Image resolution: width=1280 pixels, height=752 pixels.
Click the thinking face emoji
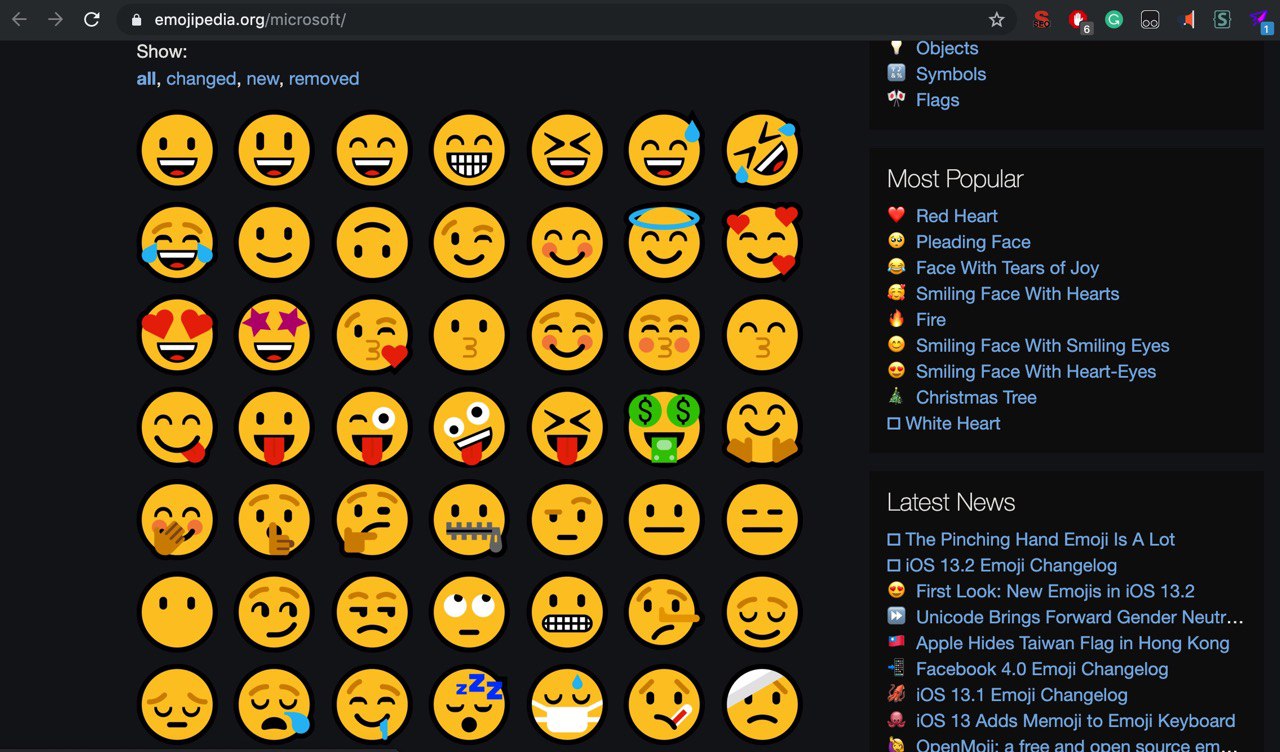[x=372, y=520]
